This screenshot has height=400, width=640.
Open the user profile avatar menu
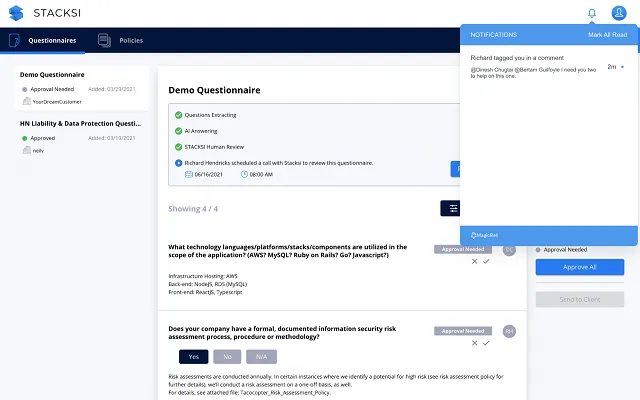(x=619, y=13)
